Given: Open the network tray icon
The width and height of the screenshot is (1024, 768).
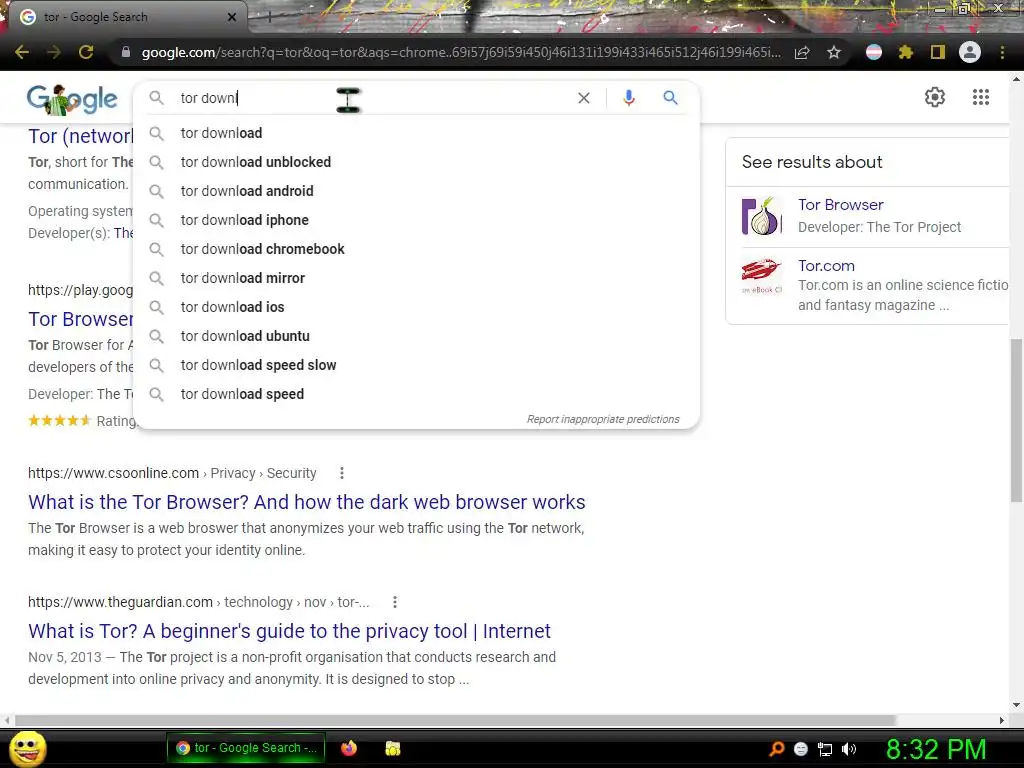Looking at the screenshot, I should tap(825, 750).
